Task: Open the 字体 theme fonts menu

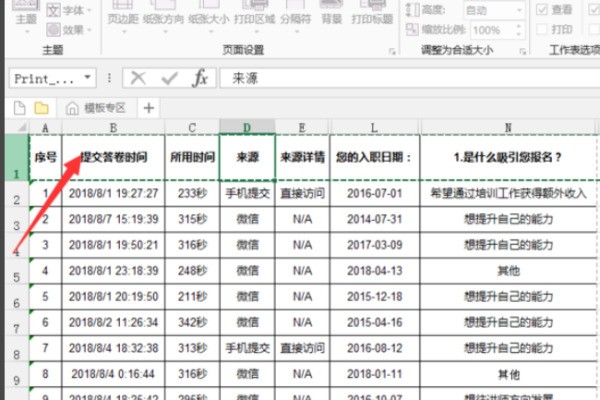Action: pos(69,10)
